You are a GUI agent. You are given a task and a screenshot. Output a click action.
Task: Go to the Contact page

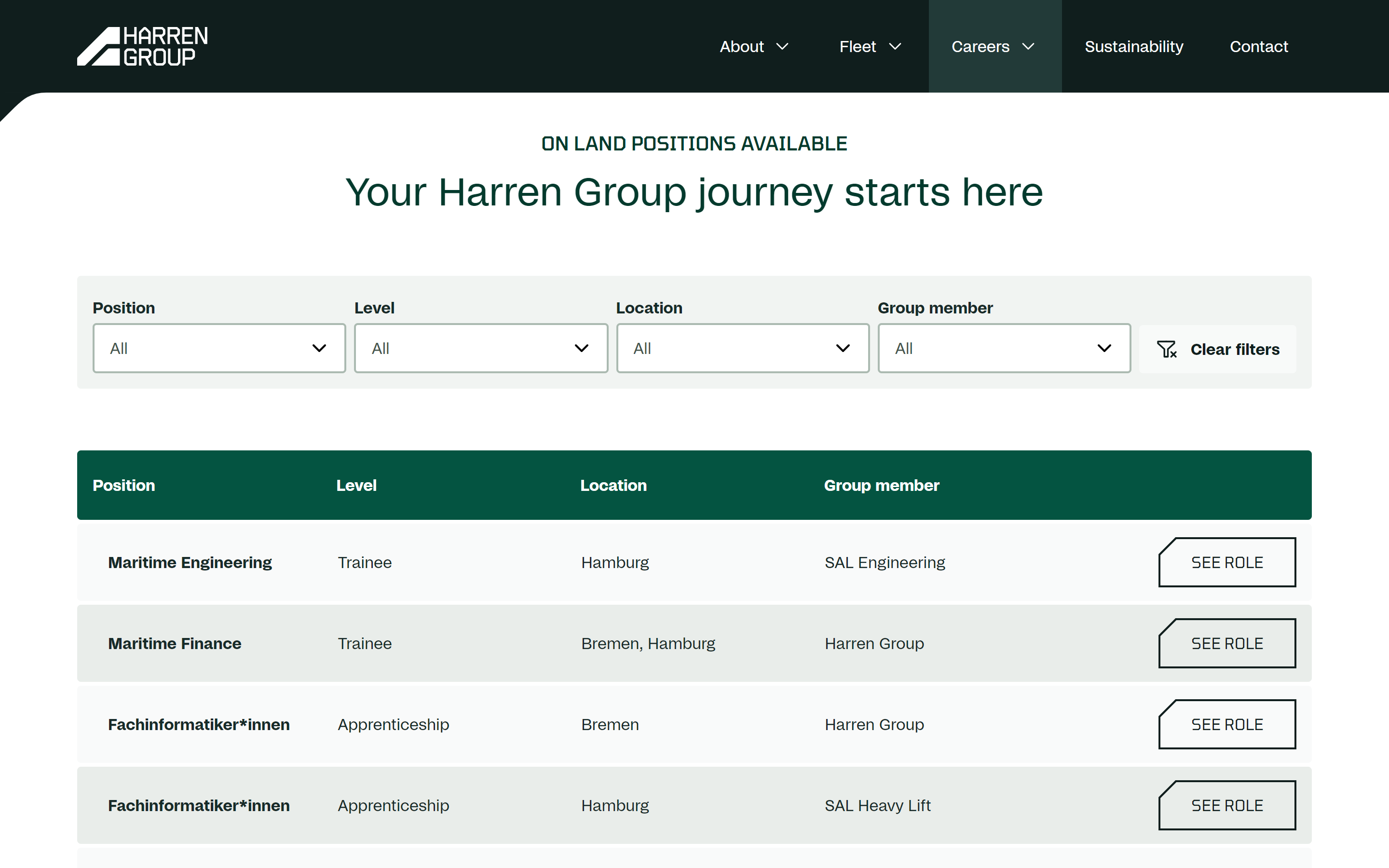(1259, 46)
